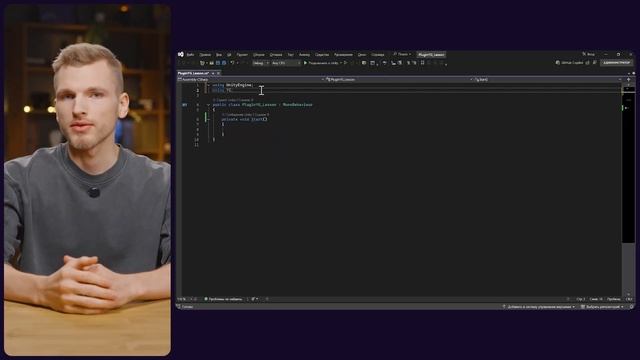Close the PluginYG_Lesson.cs tab

(218, 73)
